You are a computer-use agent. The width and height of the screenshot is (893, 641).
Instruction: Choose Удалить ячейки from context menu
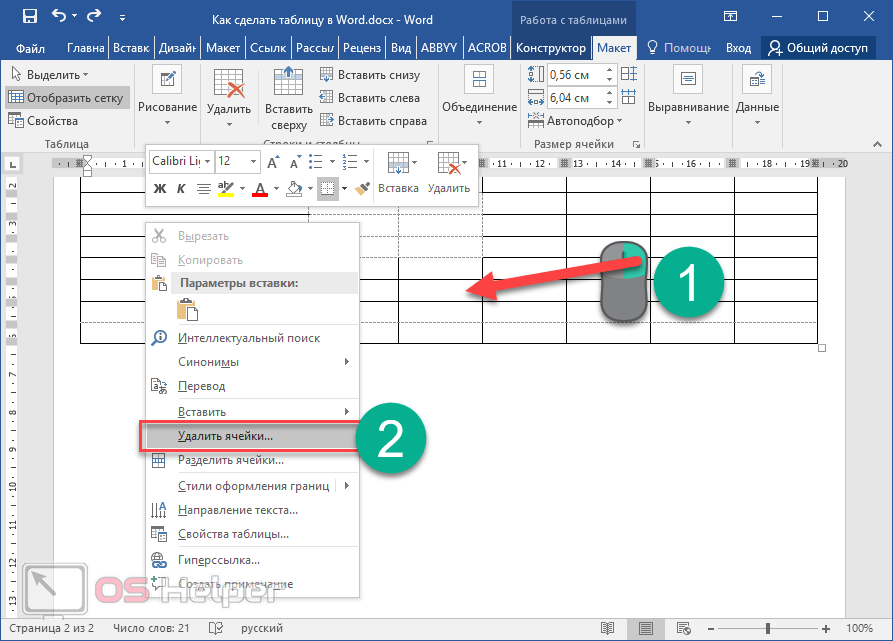(225, 436)
